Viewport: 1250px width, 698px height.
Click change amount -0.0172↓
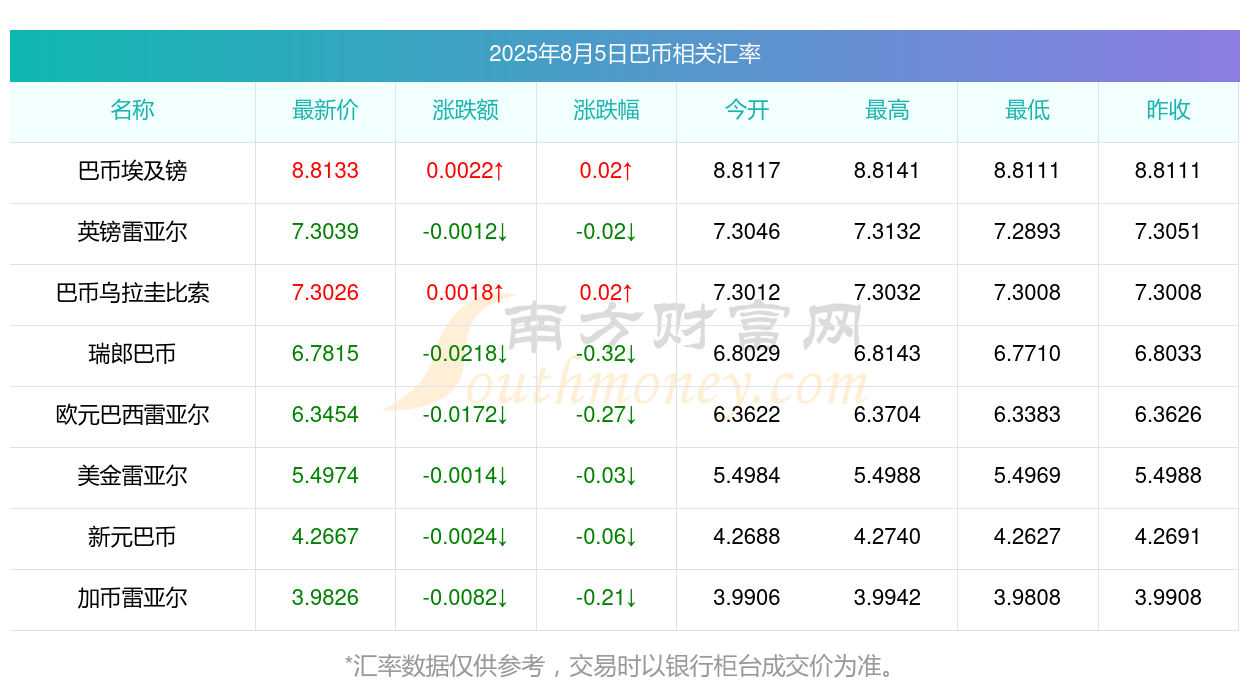tap(466, 415)
